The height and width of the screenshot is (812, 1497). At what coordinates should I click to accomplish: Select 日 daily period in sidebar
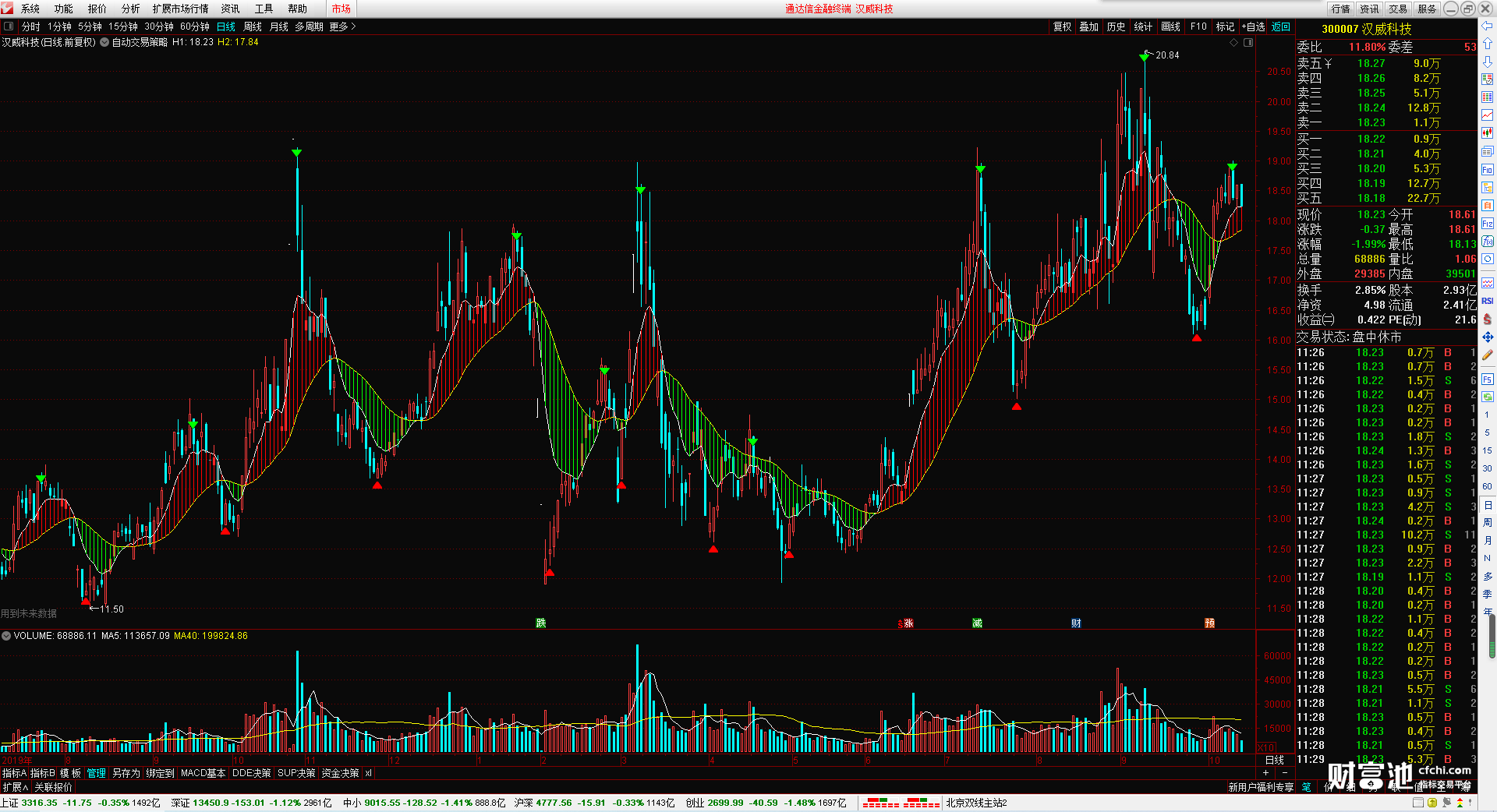1488,505
